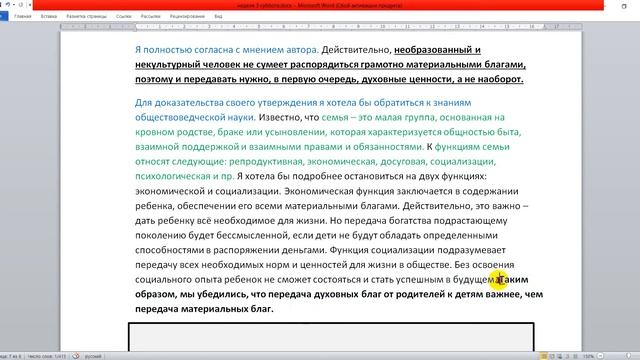Click the zoom out minus button
Screen dimensions: 640x360
click(x=600, y=356)
